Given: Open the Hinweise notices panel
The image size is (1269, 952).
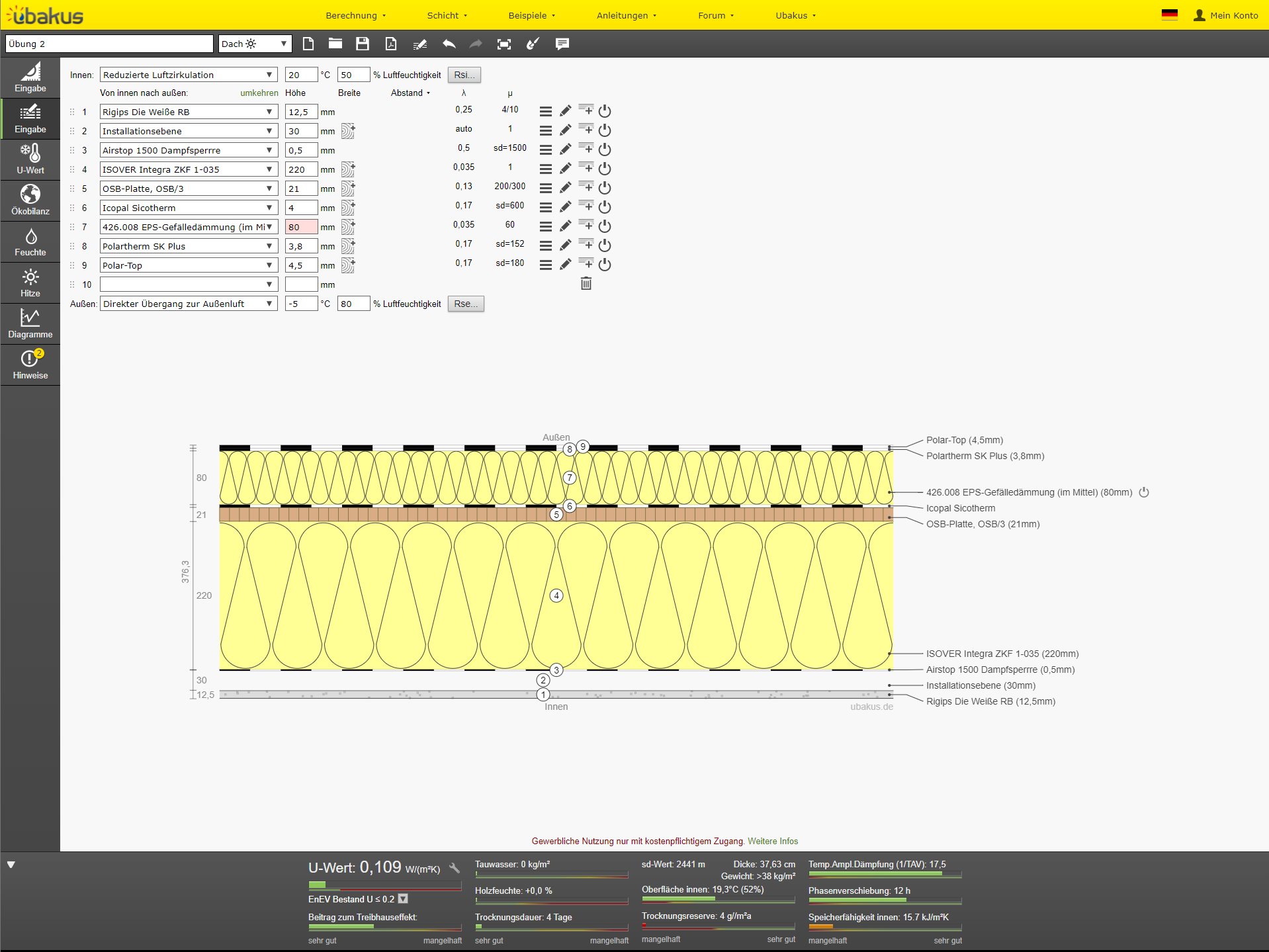Looking at the screenshot, I should pyautogui.click(x=30, y=365).
